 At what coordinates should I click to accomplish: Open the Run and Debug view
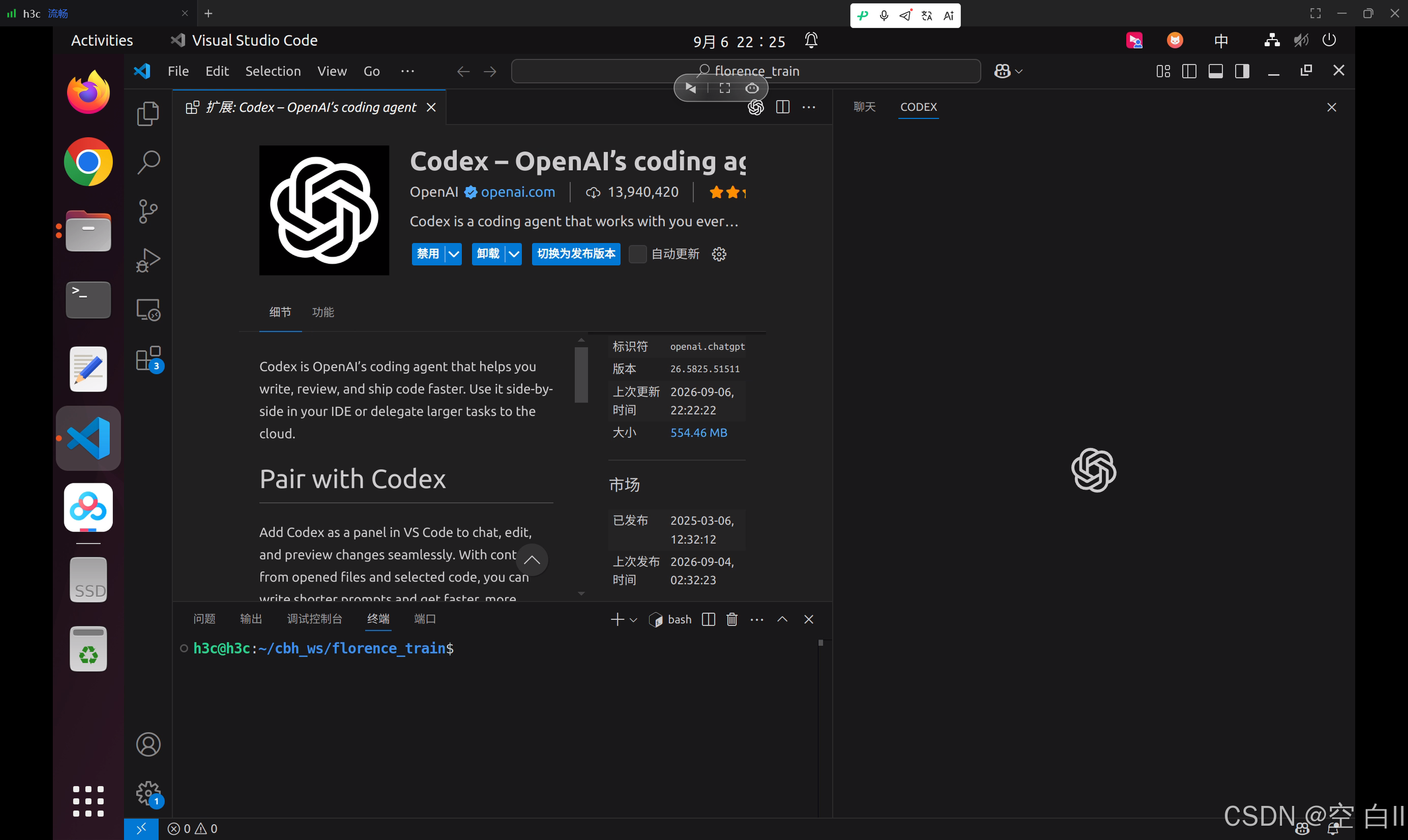tap(148, 261)
